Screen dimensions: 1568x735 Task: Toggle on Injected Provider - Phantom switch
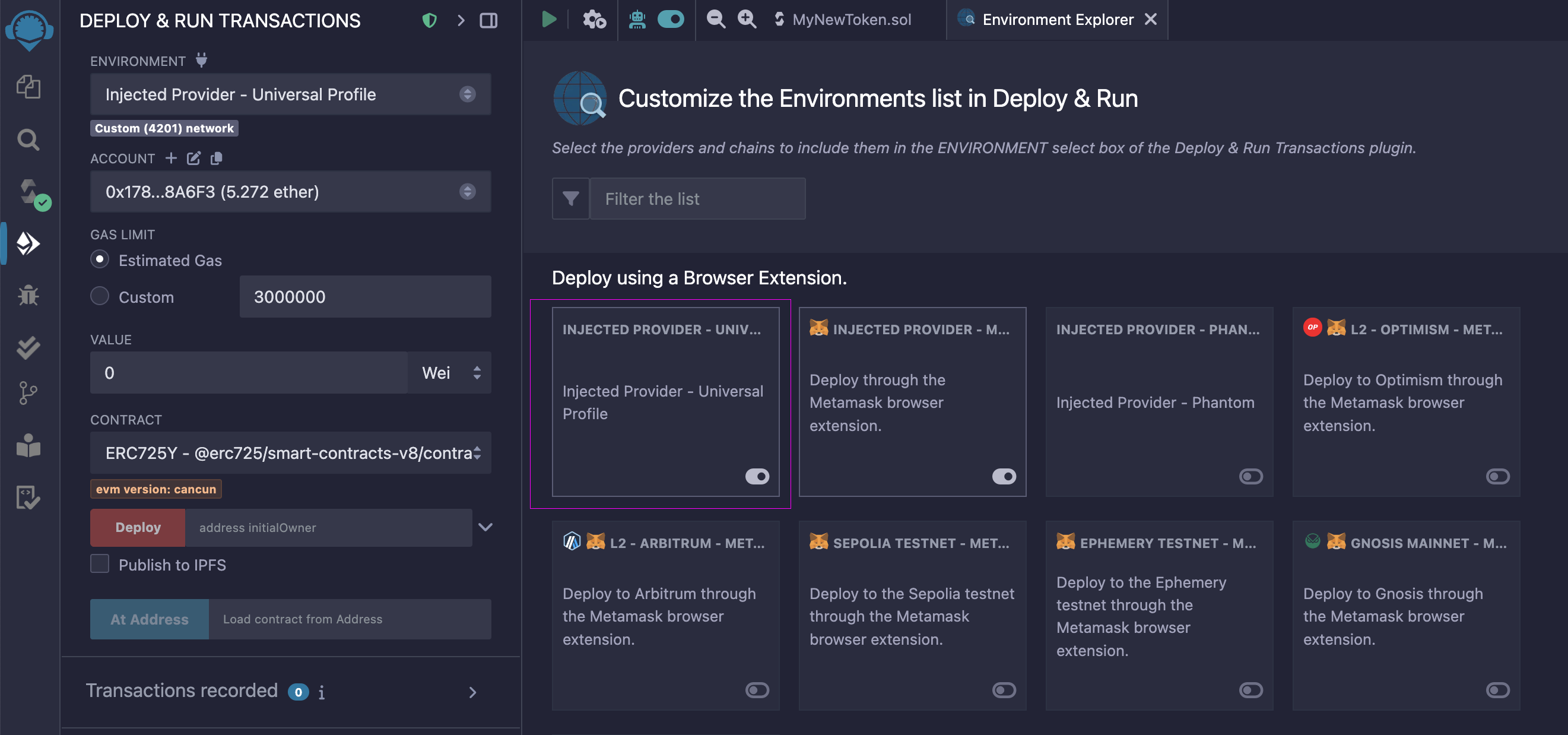coord(1250,476)
